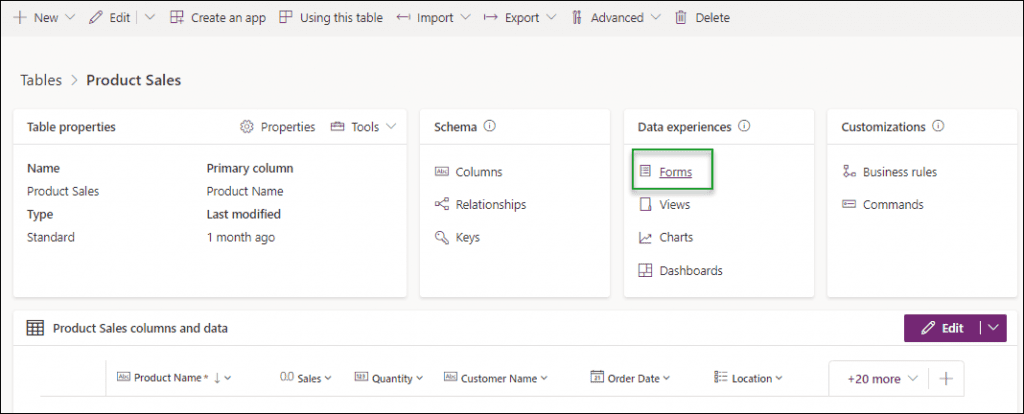Viewport: 1024px width, 414px height.
Task: Select the 'Product Sales' breadcrumb text
Action: (134, 80)
